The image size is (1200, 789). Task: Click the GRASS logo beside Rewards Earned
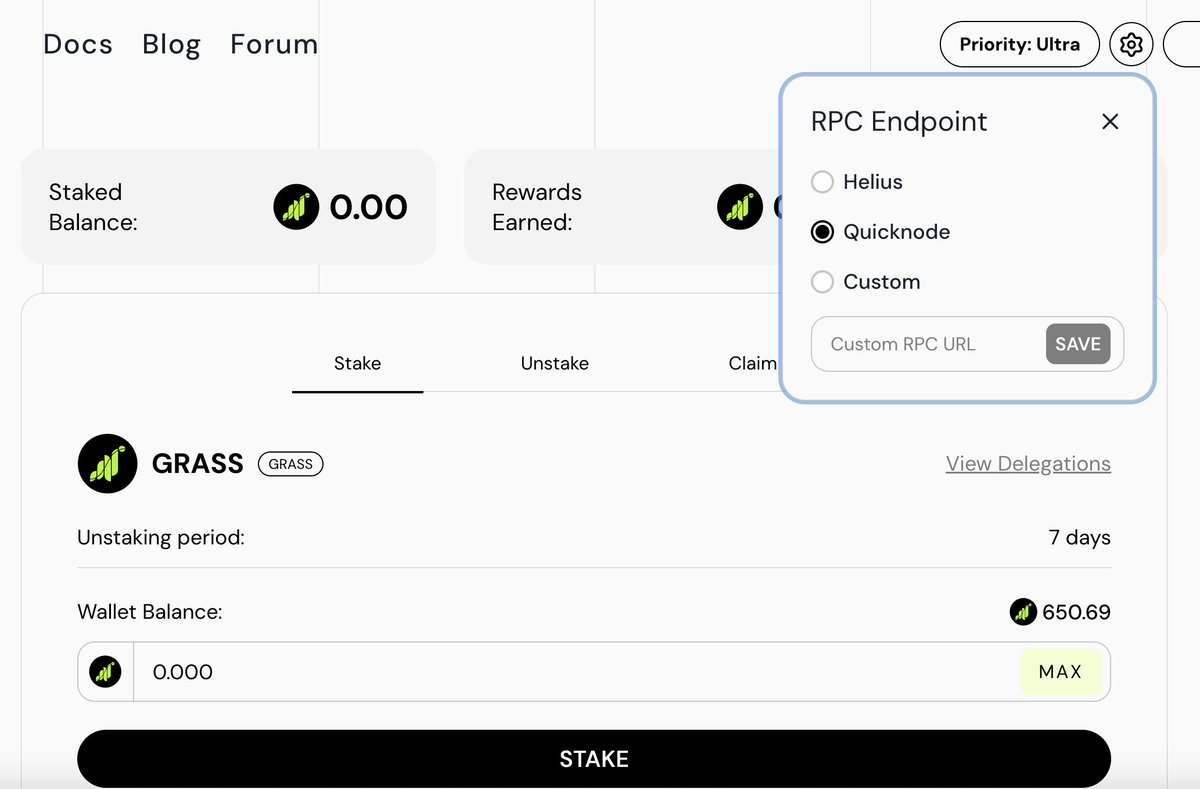point(739,207)
